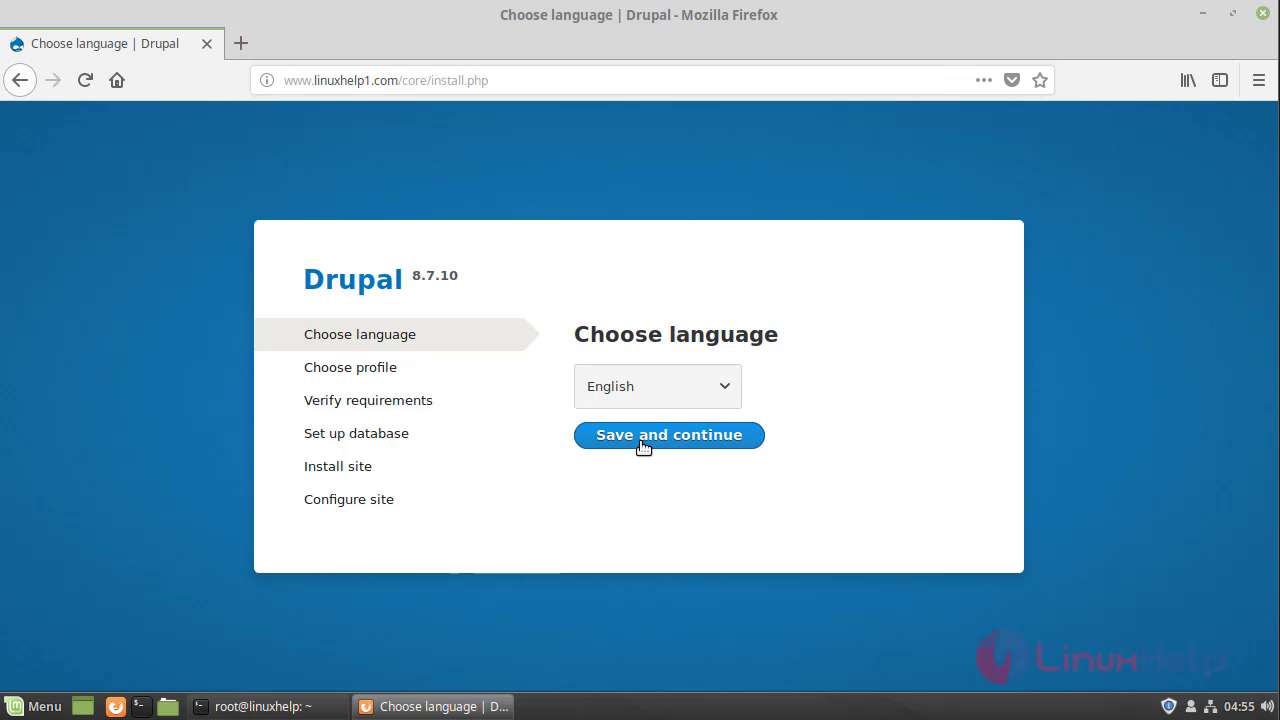Click Save and continue button

coord(669,435)
